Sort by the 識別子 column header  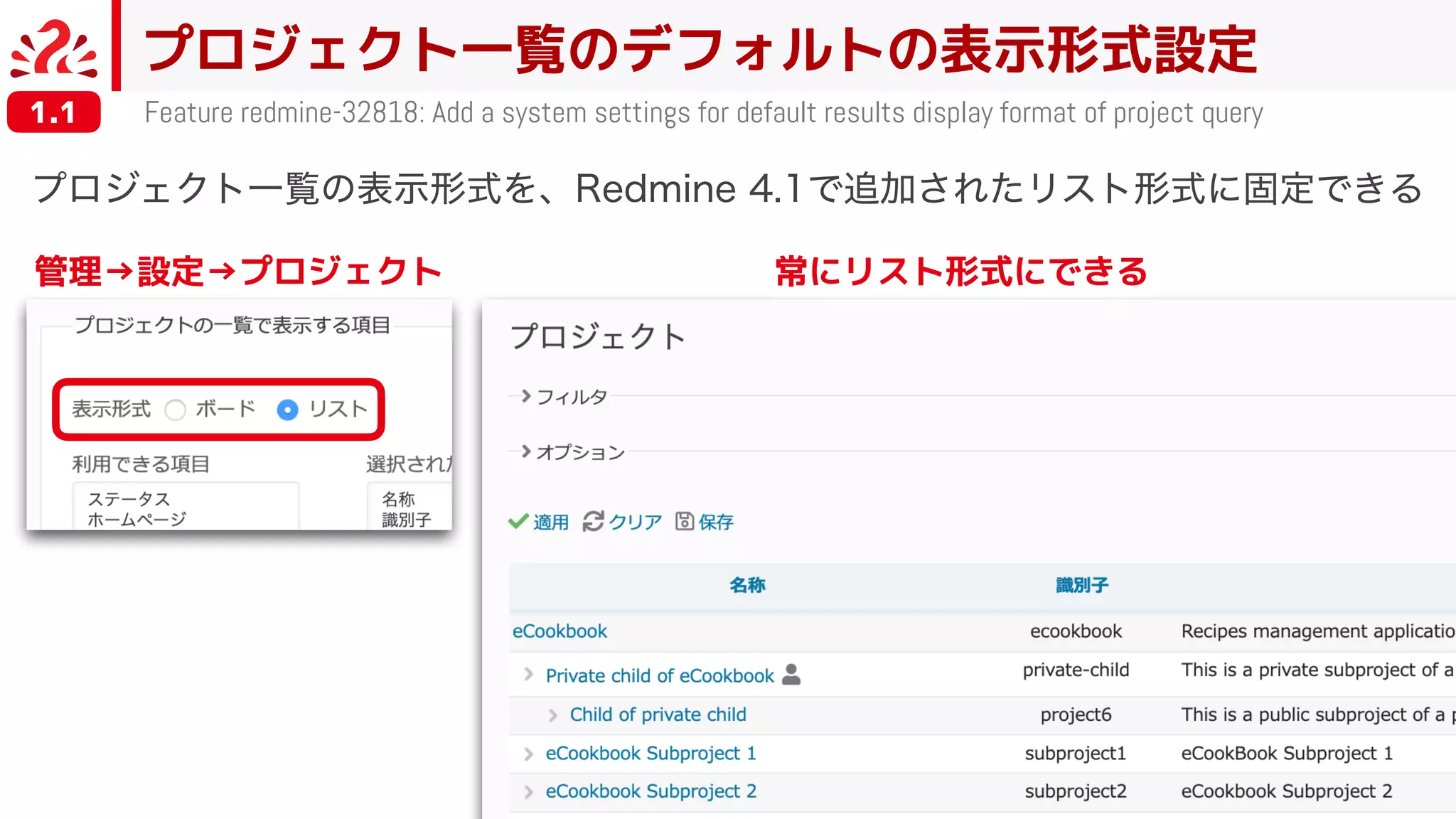tap(1082, 585)
